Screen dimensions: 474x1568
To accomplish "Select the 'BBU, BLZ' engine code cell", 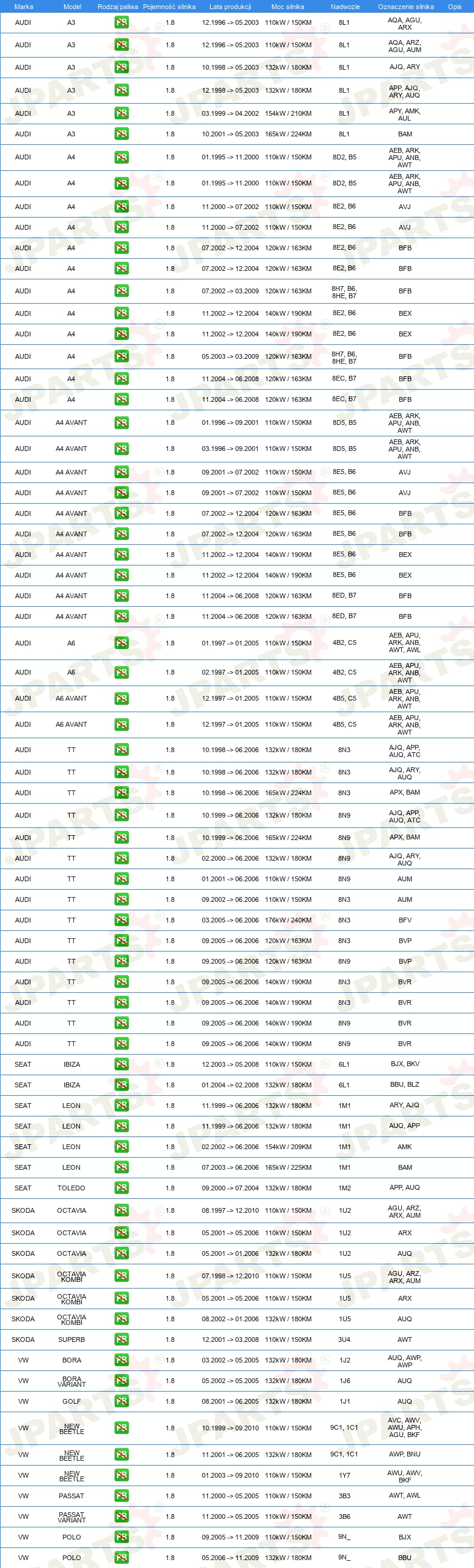I will 405,1085.
